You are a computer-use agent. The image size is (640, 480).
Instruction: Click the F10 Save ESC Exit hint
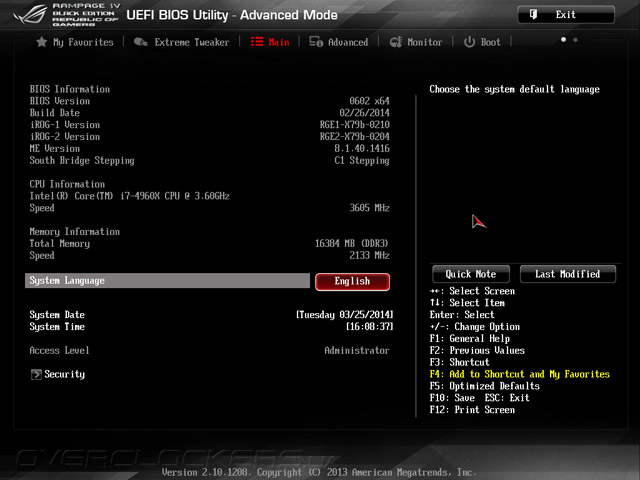point(479,398)
